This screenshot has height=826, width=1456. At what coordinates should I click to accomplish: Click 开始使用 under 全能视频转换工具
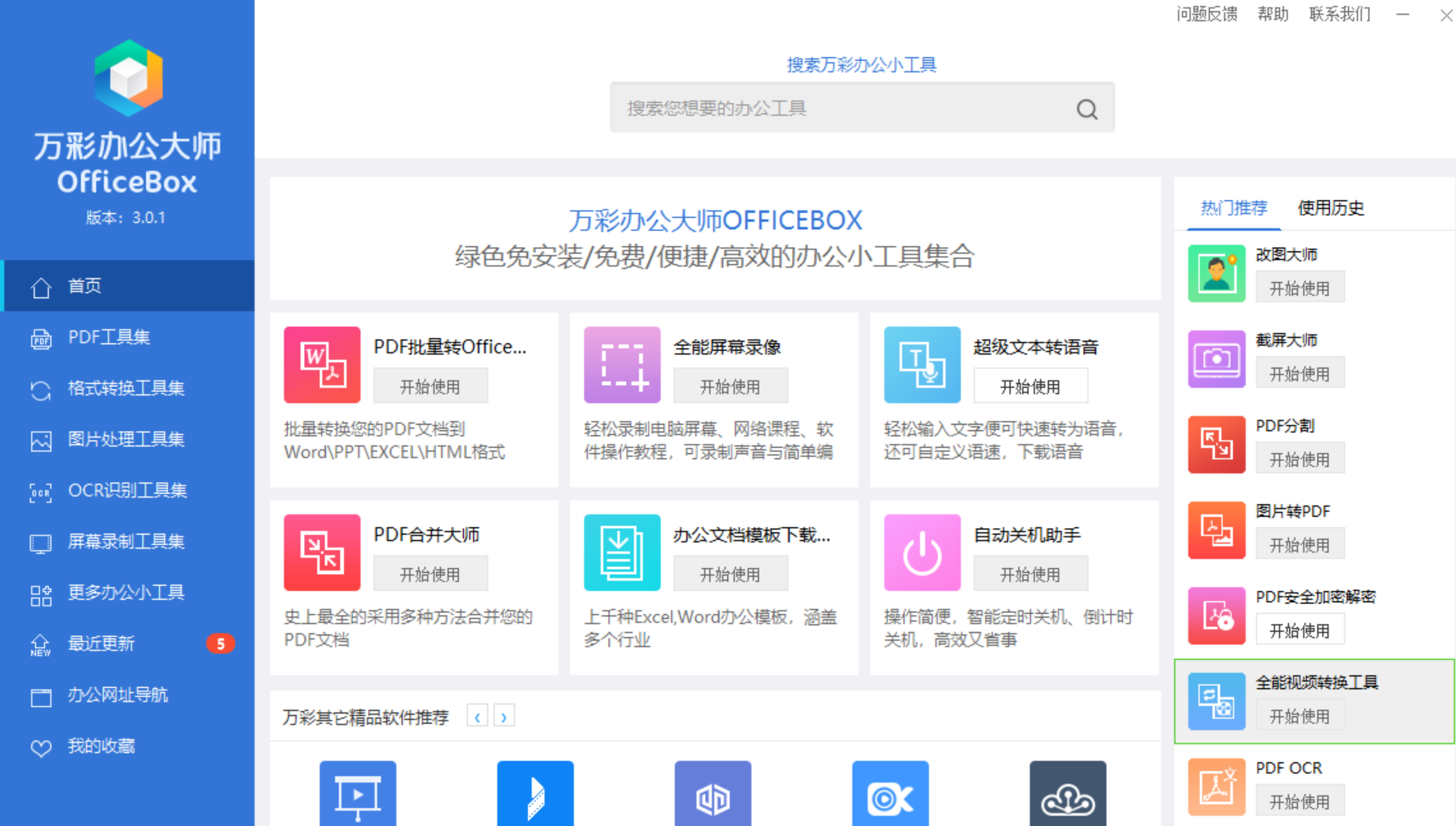[1300, 716]
